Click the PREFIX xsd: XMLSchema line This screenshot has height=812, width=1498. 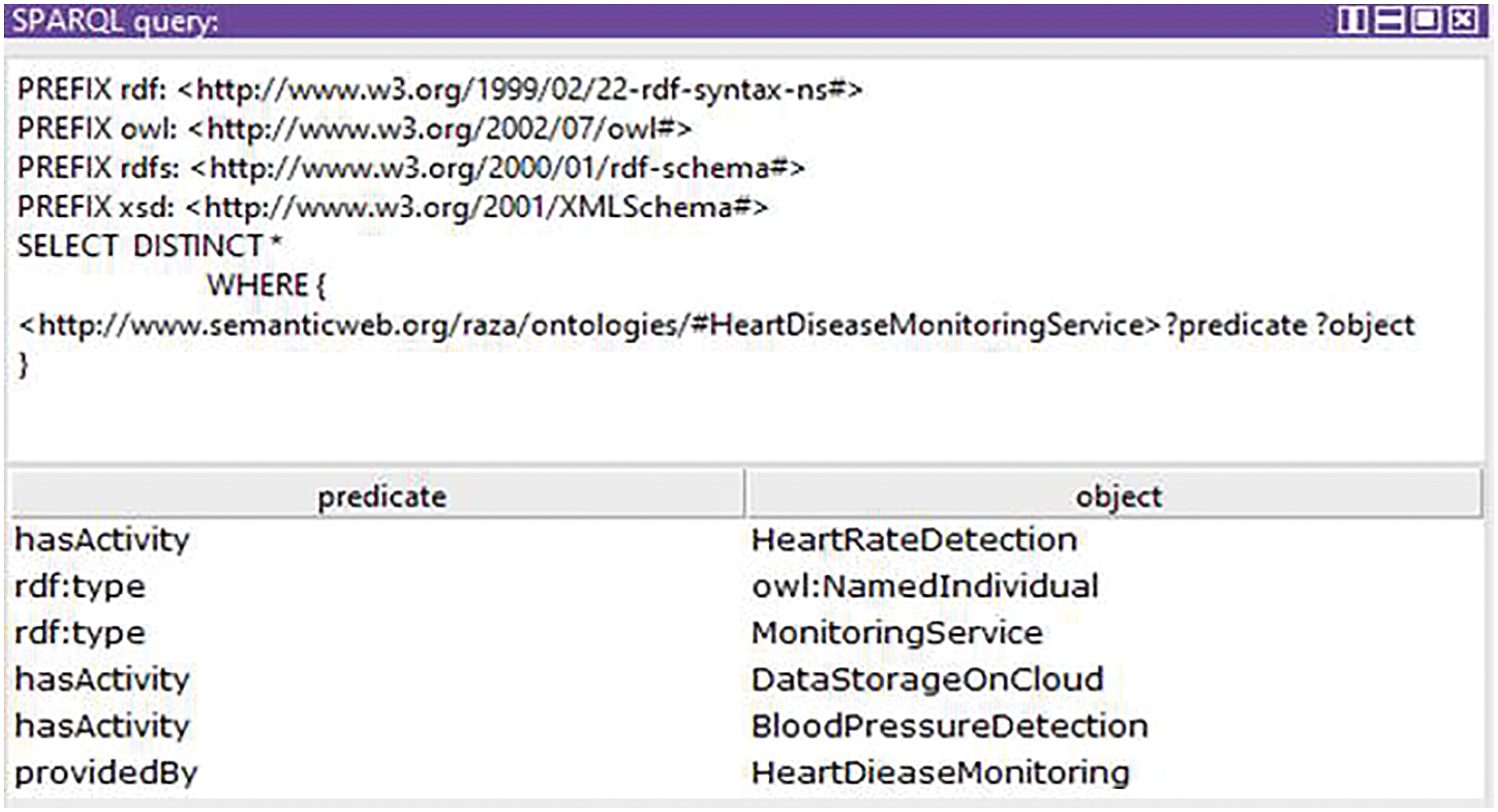pyautogui.click(x=392, y=208)
